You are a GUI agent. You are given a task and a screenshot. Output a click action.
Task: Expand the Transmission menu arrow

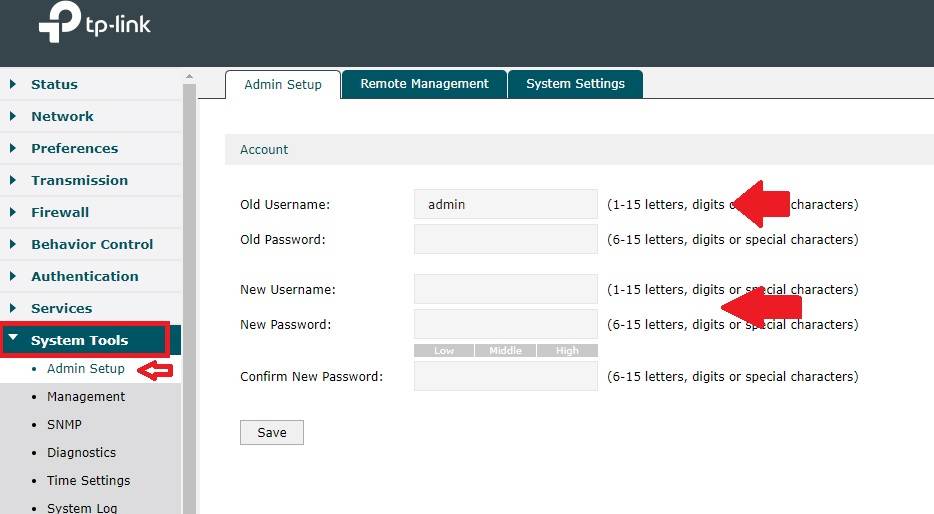[x=13, y=180]
